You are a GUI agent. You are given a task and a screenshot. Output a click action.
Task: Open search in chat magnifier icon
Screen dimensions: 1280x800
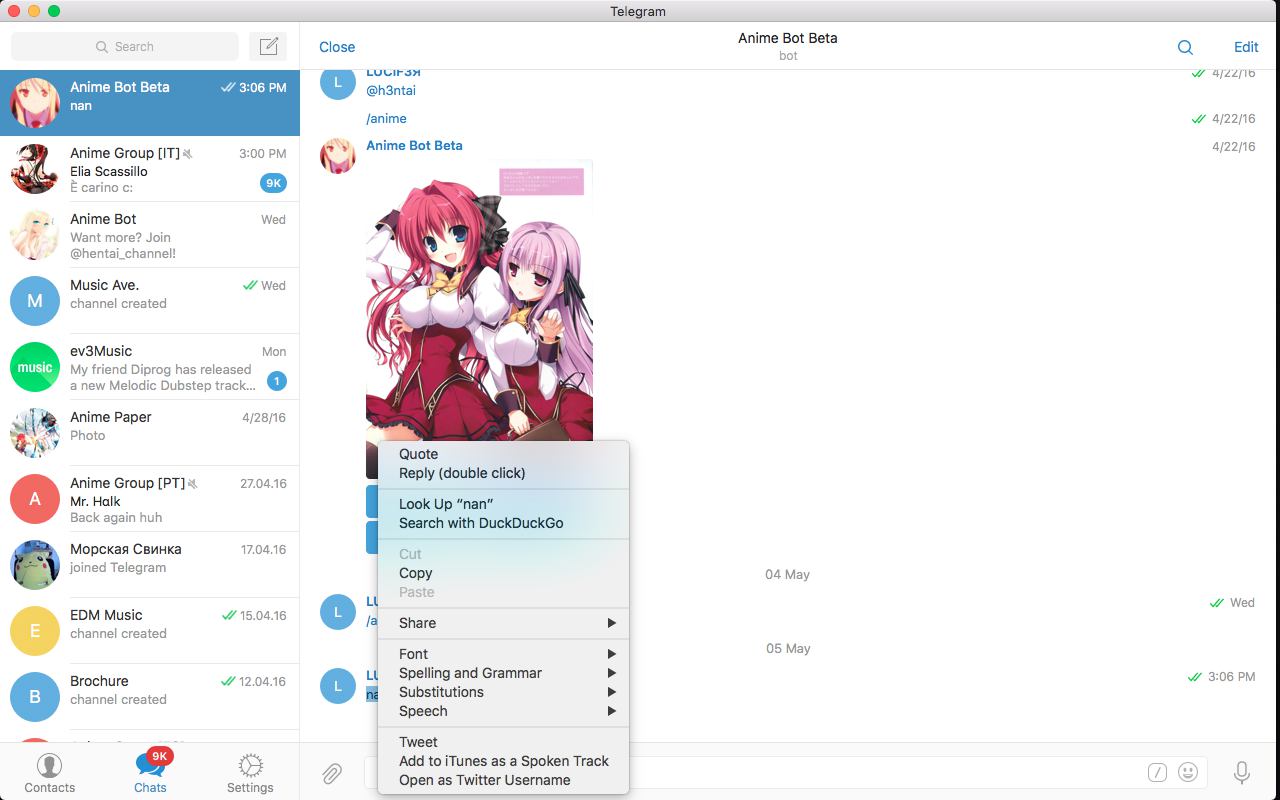1185,47
